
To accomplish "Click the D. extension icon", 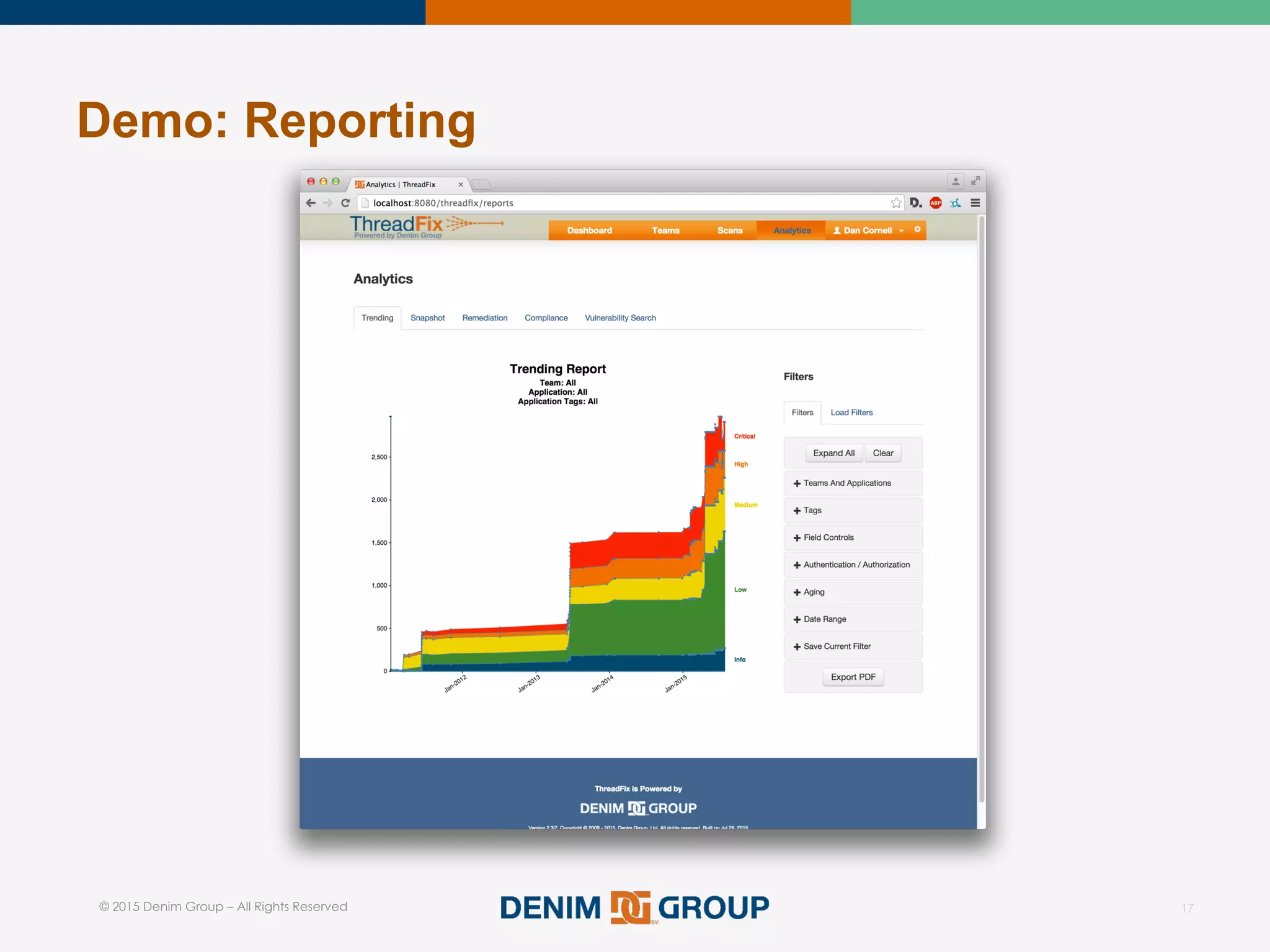I will pyautogui.click(x=916, y=203).
